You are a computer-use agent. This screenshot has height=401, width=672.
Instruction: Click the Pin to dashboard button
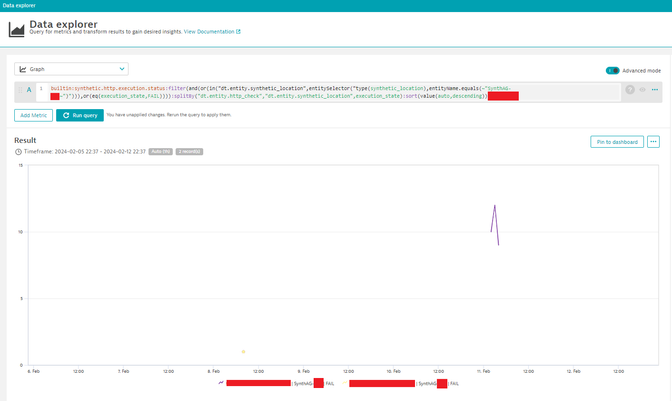click(616, 142)
